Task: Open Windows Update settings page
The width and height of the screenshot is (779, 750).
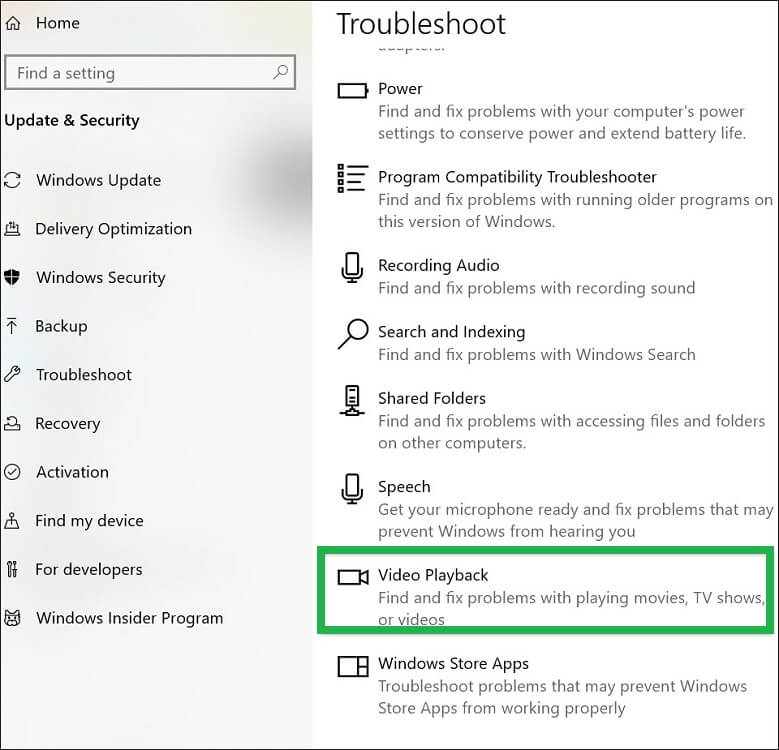Action: tap(98, 180)
